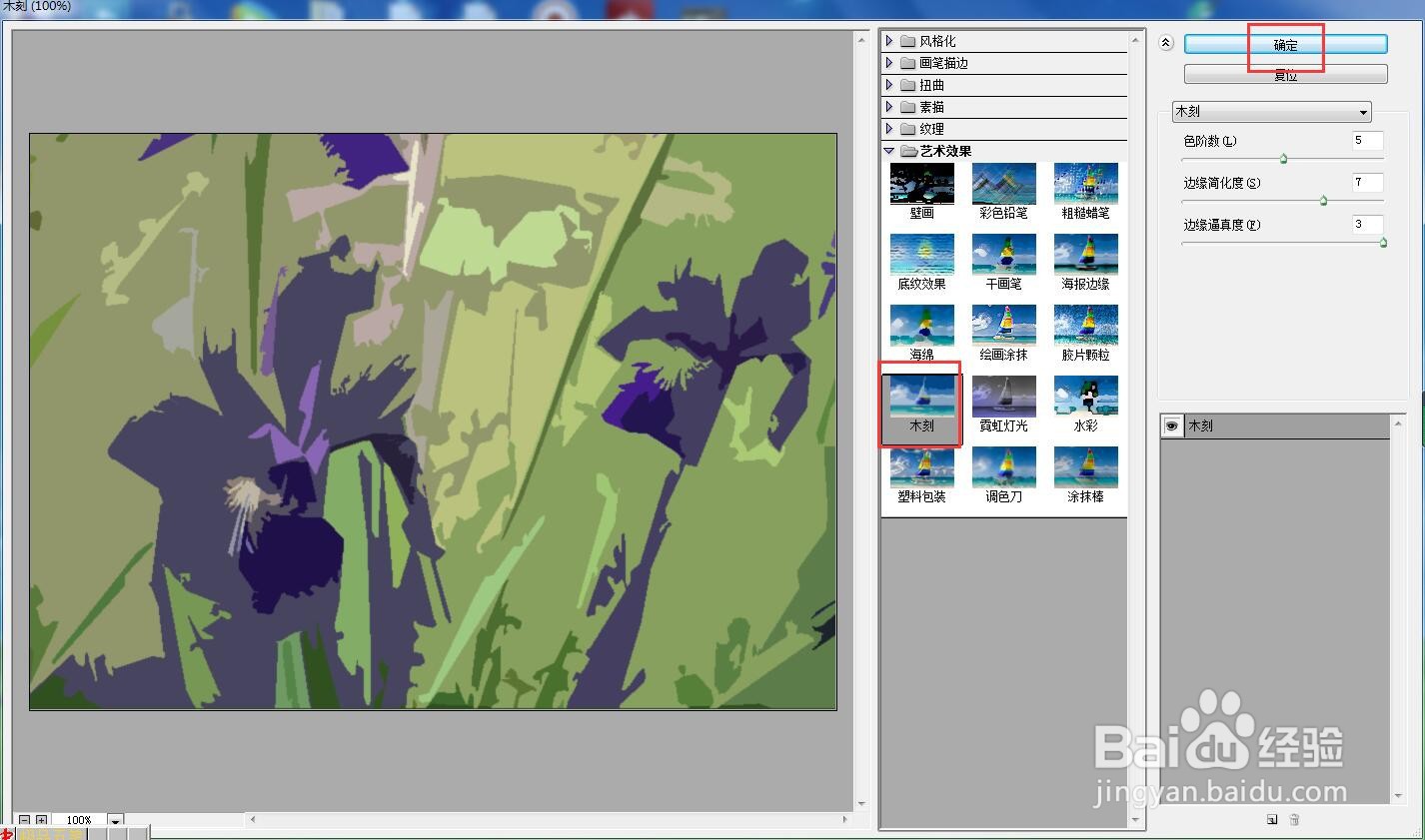Click the 边缘简化度 (S) label
The image size is (1425, 840).
click(1222, 183)
